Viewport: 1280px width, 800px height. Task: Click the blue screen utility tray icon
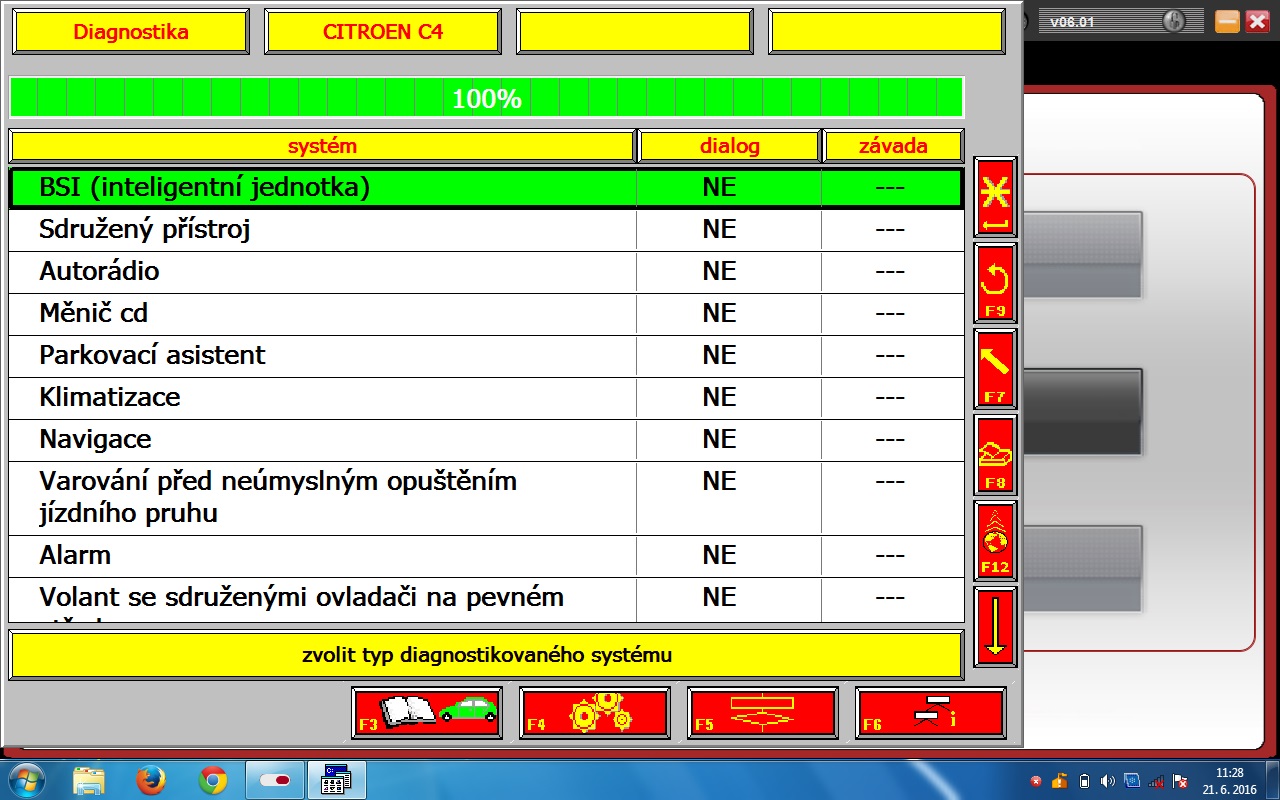[1131, 781]
